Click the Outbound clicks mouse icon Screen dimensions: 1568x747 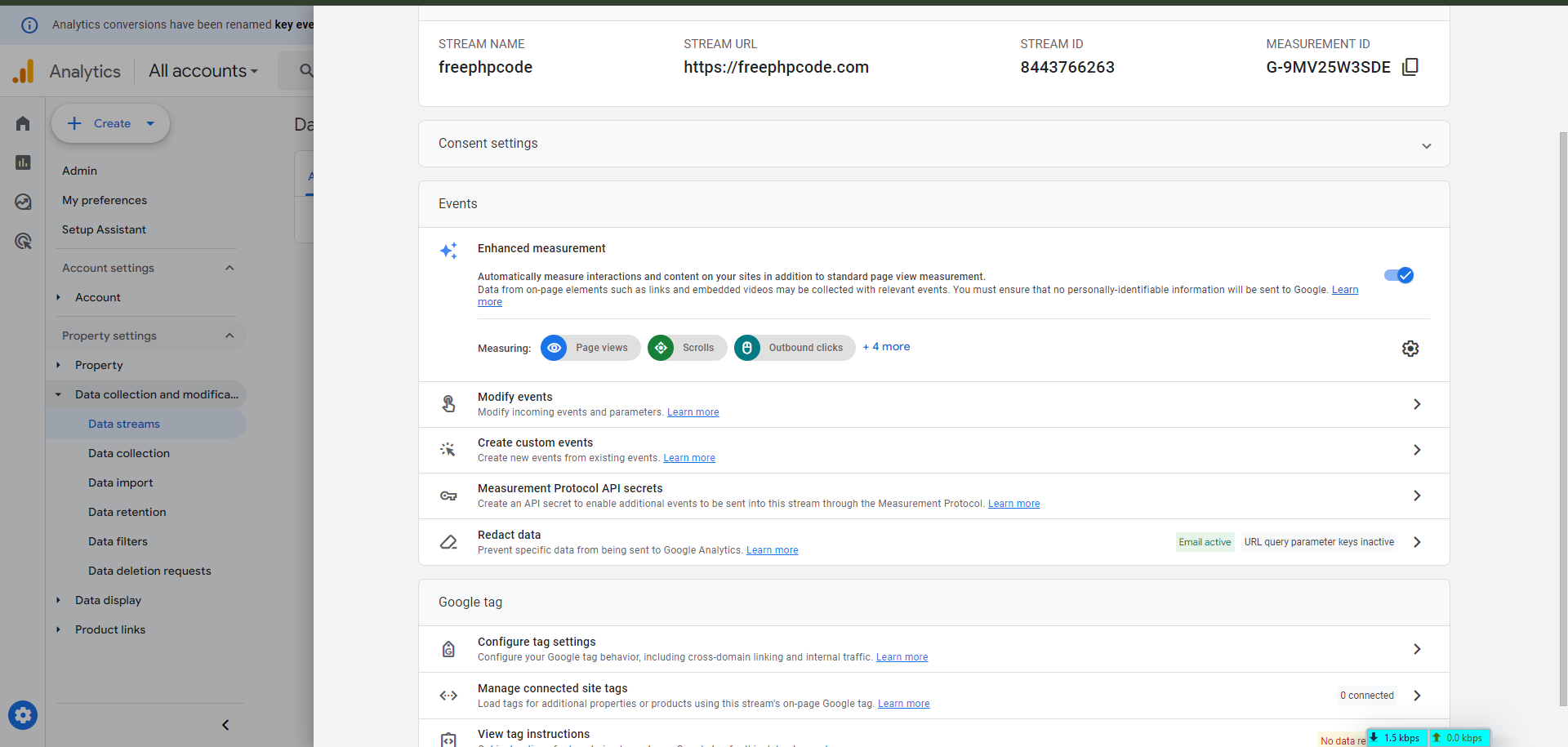click(x=746, y=348)
